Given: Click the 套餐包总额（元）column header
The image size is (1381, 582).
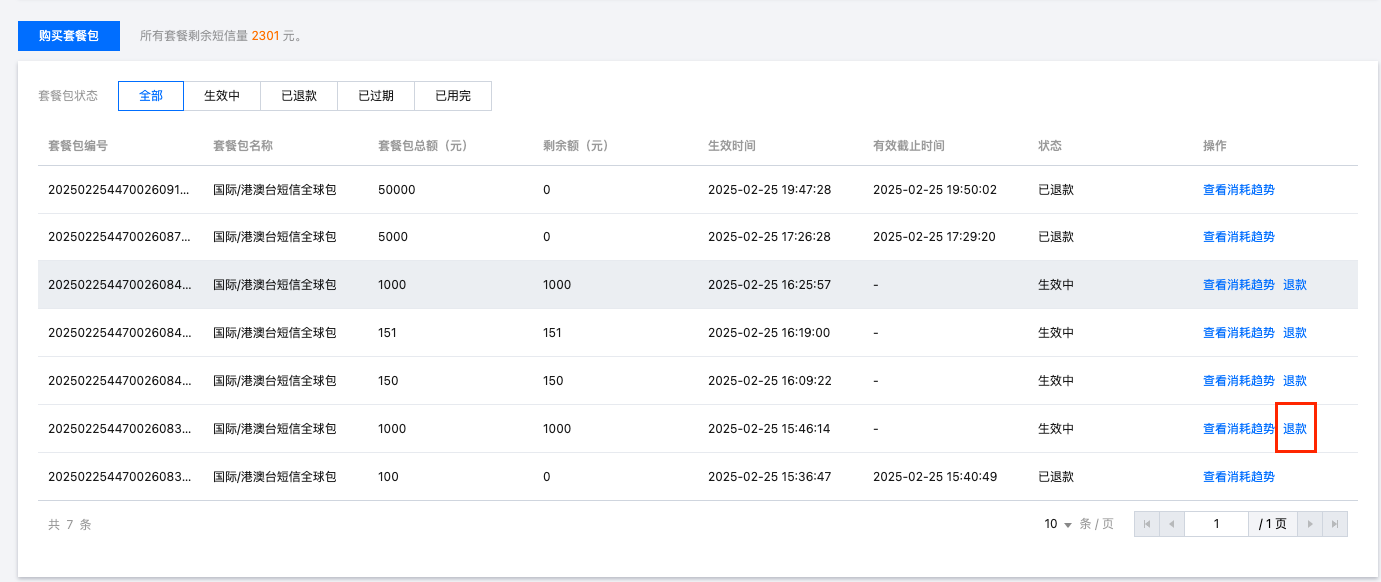Looking at the screenshot, I should click(423, 145).
